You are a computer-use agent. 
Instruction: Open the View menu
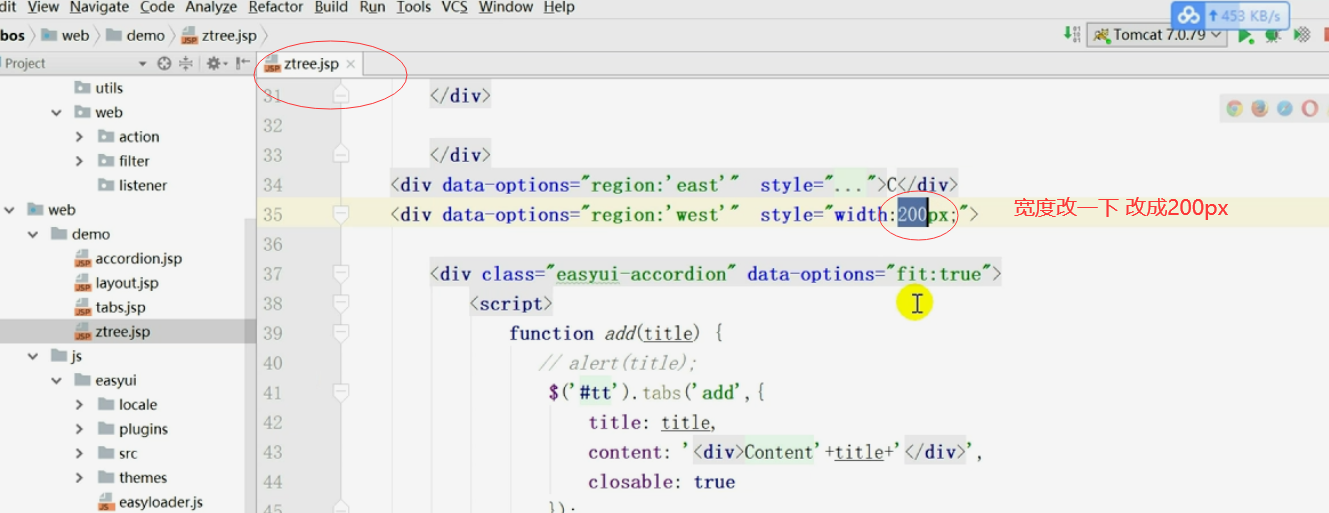42,7
